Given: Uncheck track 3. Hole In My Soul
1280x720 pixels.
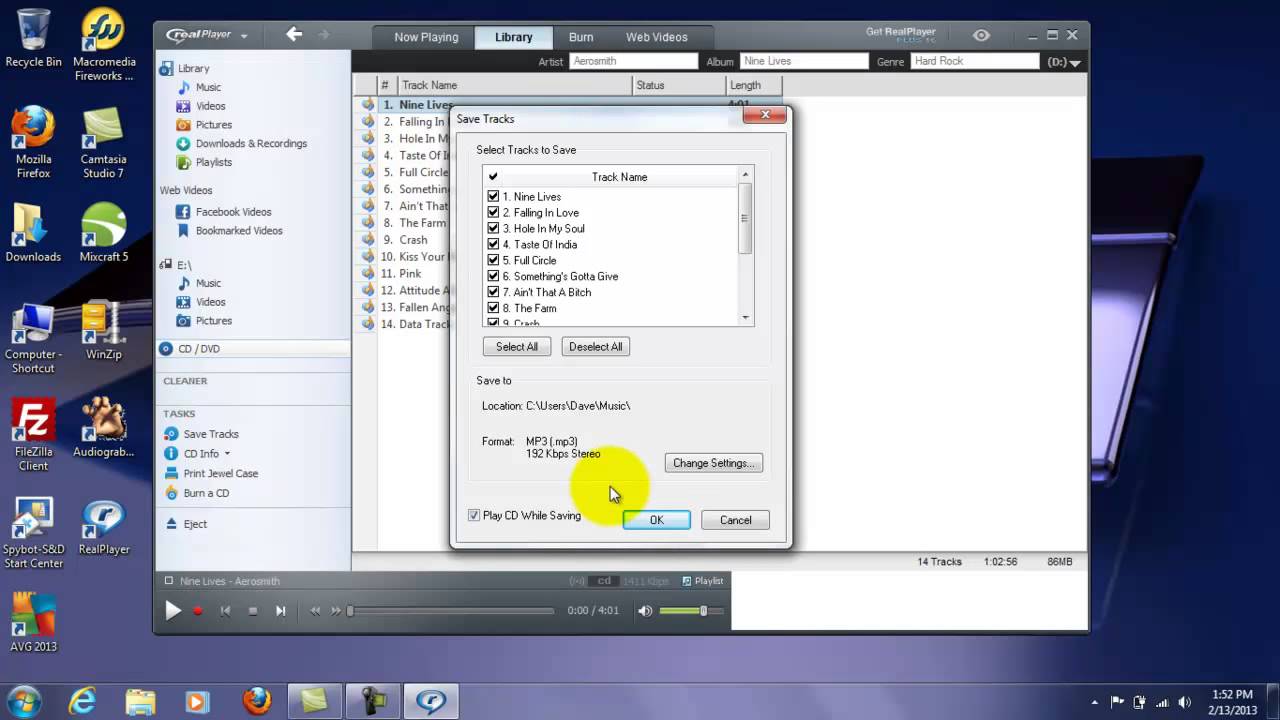Looking at the screenshot, I should point(493,229).
